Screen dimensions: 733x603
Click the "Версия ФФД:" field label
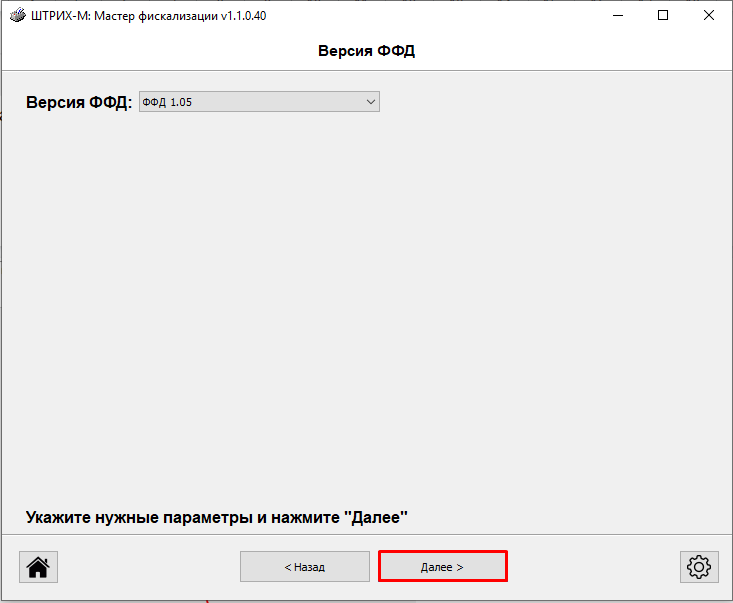[79, 103]
